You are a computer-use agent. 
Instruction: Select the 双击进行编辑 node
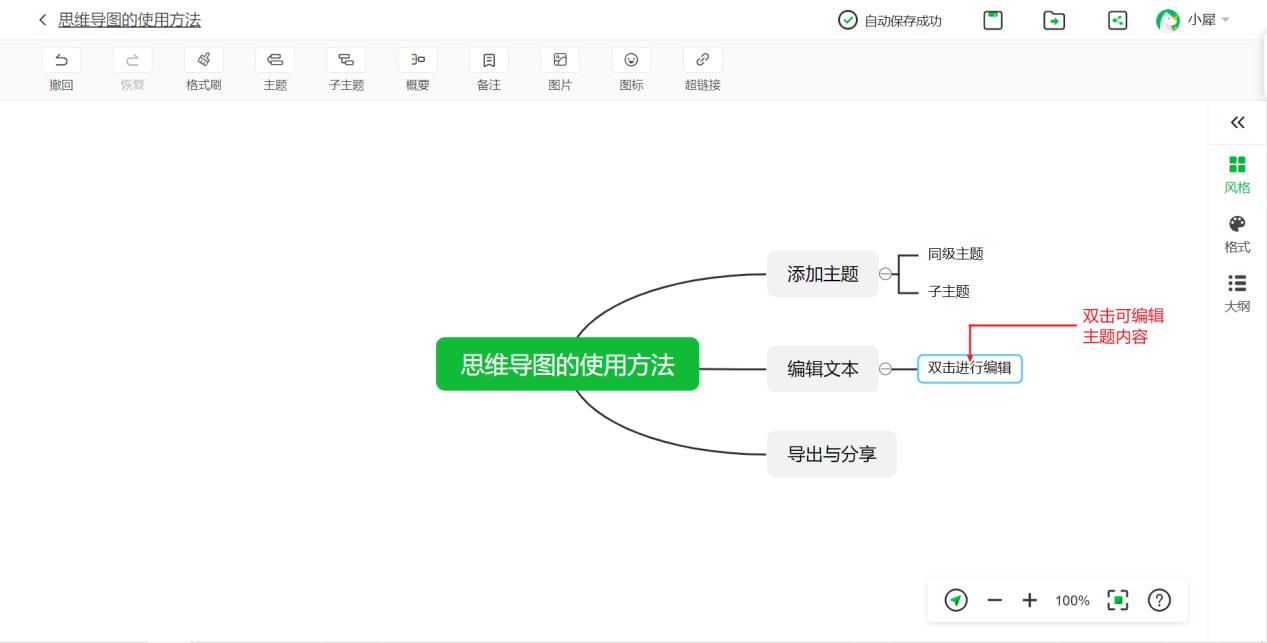969,368
